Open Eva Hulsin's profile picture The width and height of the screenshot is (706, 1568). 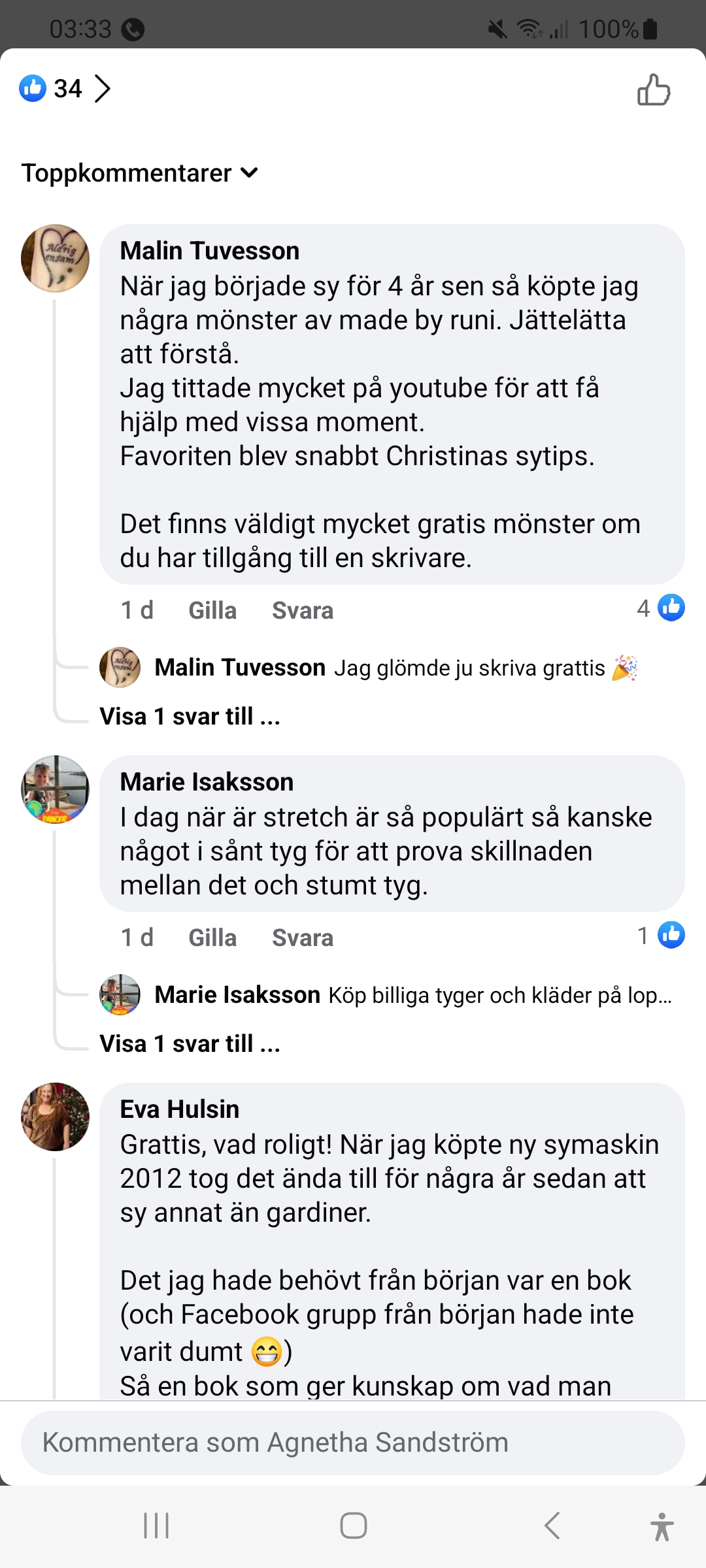[56, 1117]
